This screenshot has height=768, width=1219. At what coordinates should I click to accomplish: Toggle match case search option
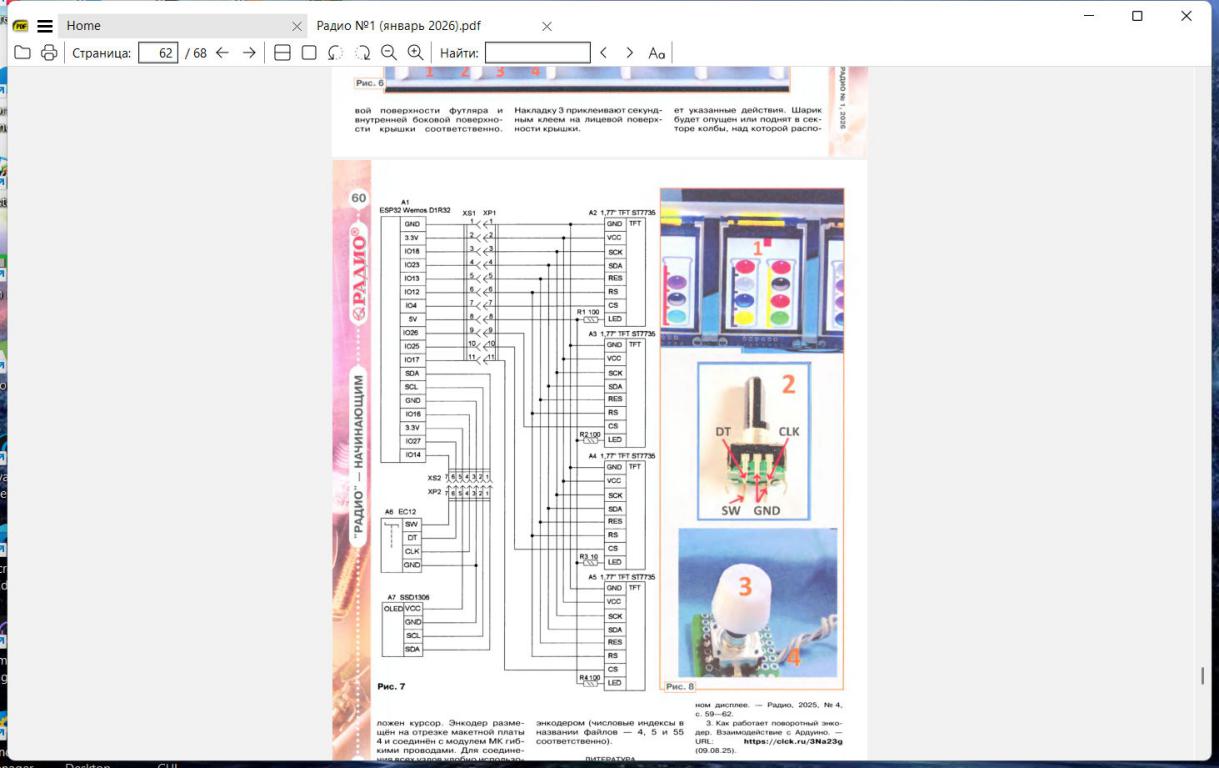point(657,53)
